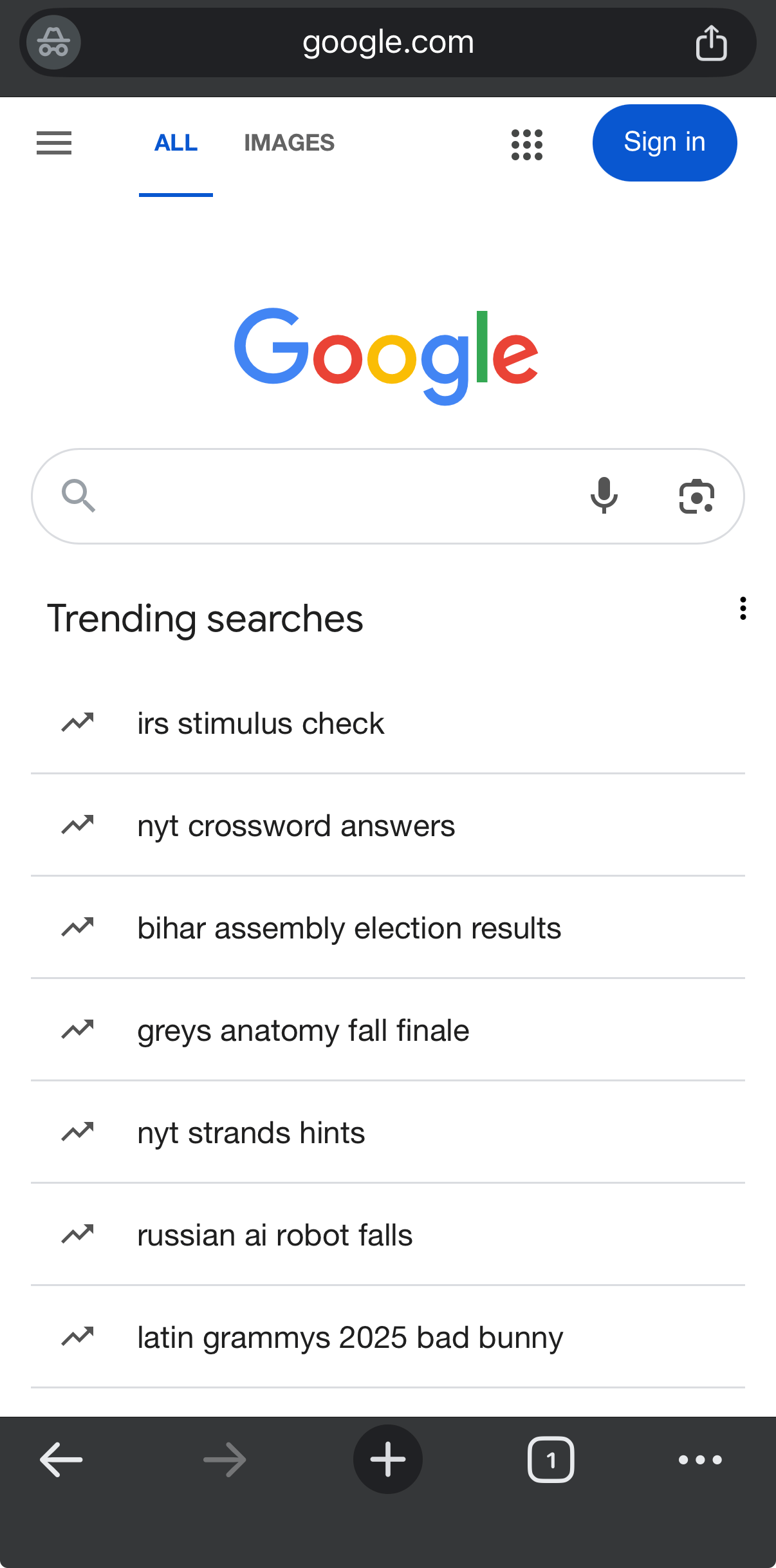Viewport: 776px width, 1568px height.
Task: Open the Google apps grid
Action: coord(526,143)
